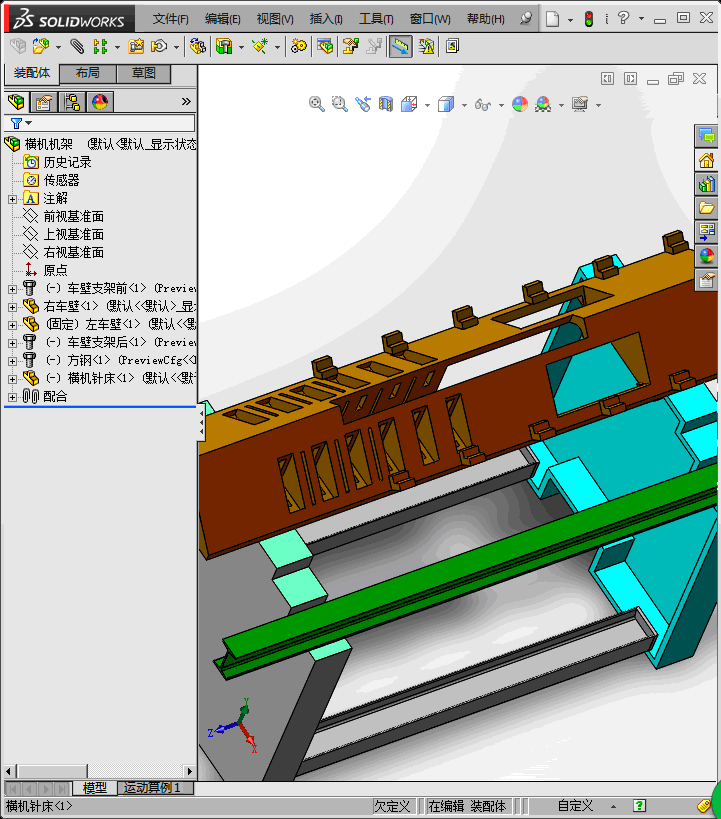Screen dimensions: 721x819
Task: Click the warning-sign assembly check icon
Action: pos(426,46)
